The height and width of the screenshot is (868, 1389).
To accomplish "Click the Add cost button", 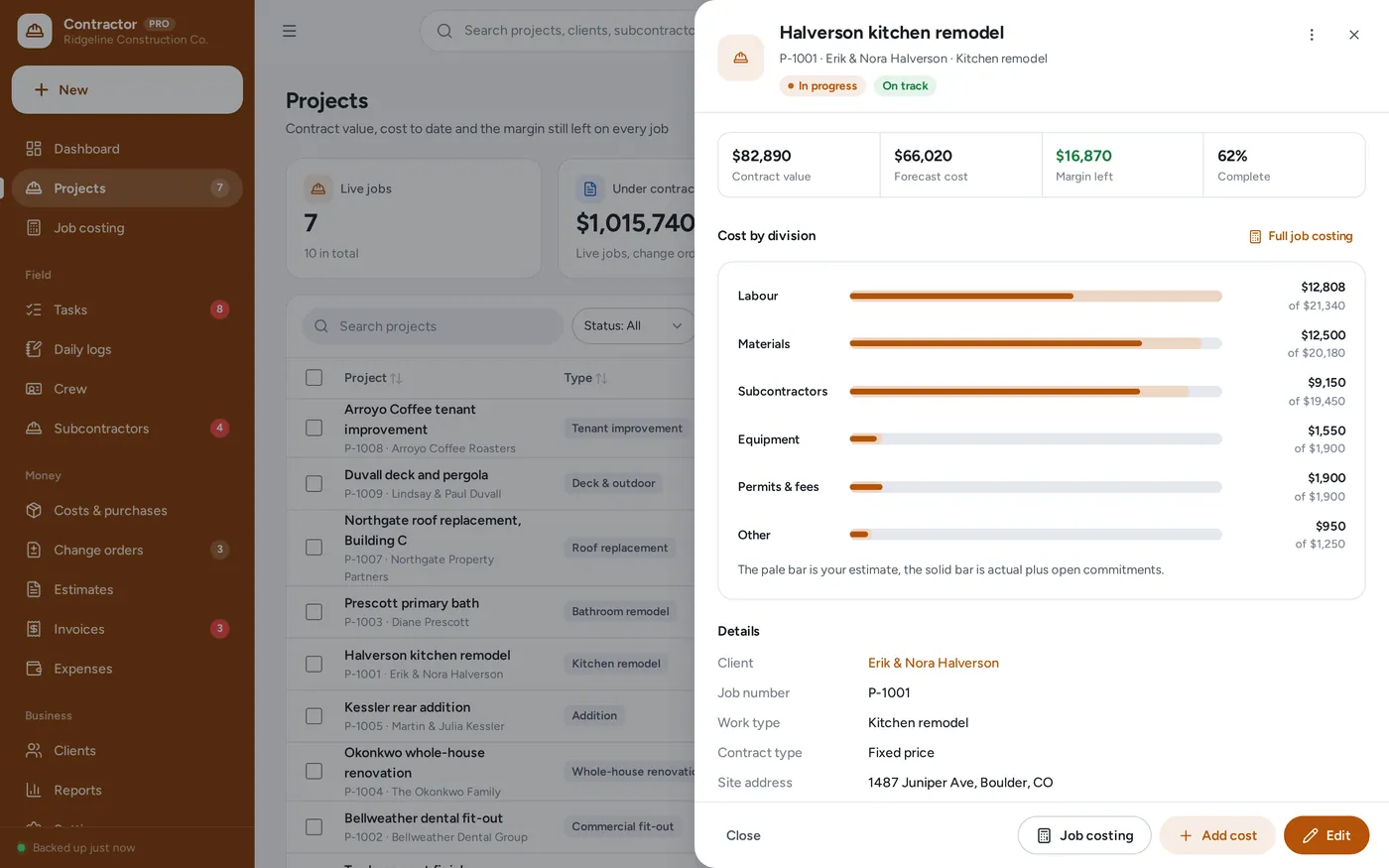I will click(x=1217, y=835).
